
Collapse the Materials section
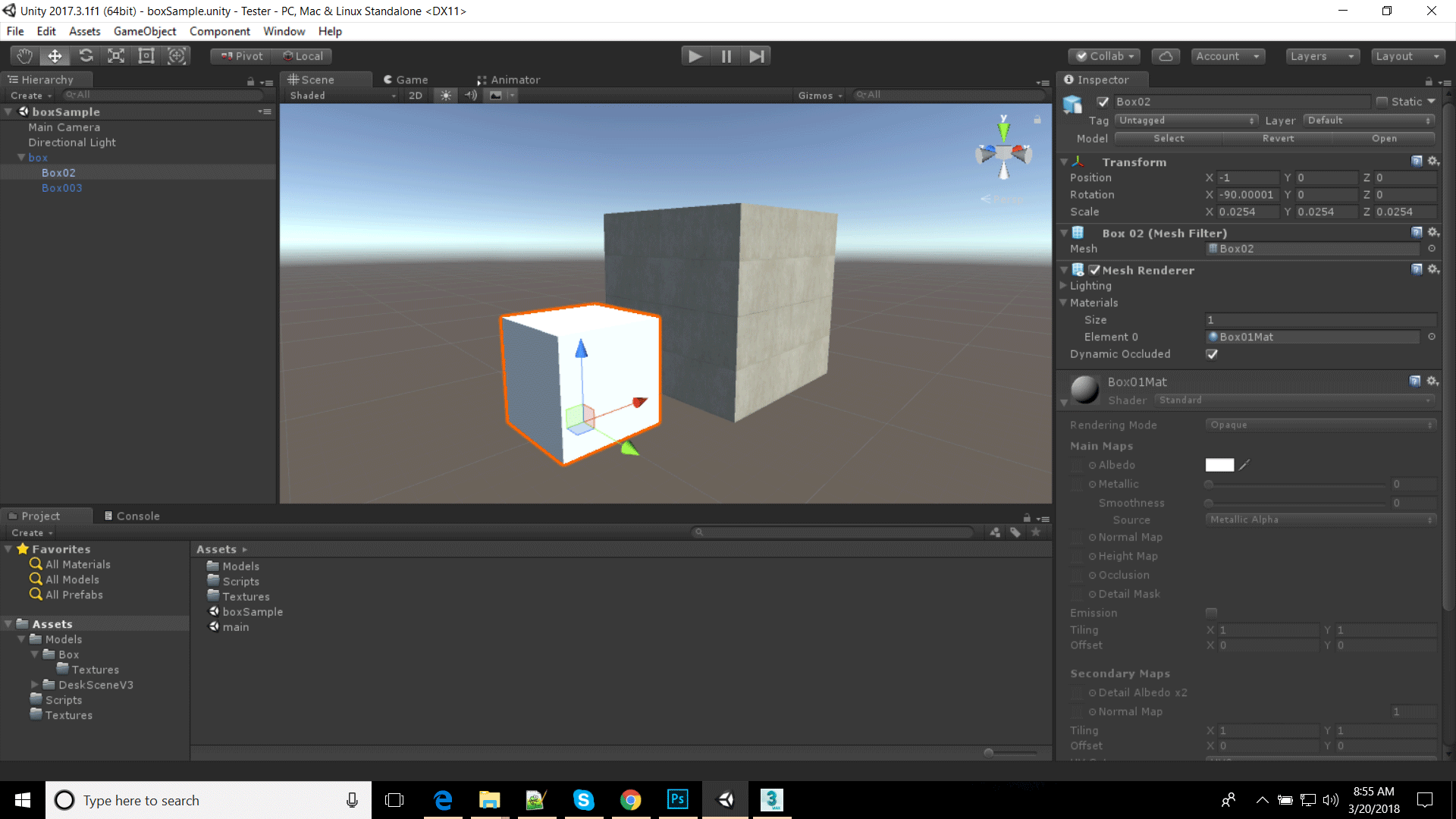1063,303
